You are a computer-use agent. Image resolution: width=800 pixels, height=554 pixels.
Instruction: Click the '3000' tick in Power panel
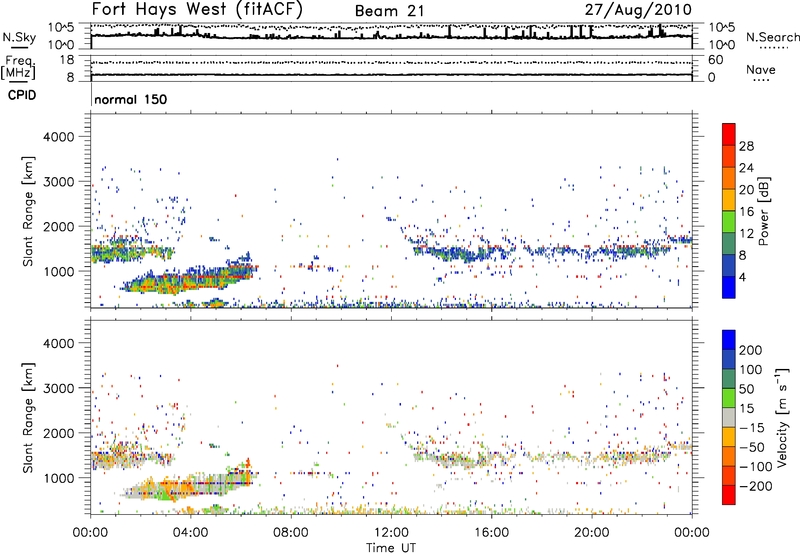[x=59, y=182]
